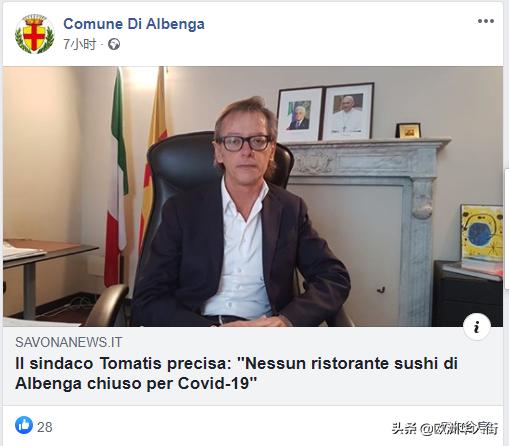
Task: Click the globe public-audience icon
Action: click(114, 44)
